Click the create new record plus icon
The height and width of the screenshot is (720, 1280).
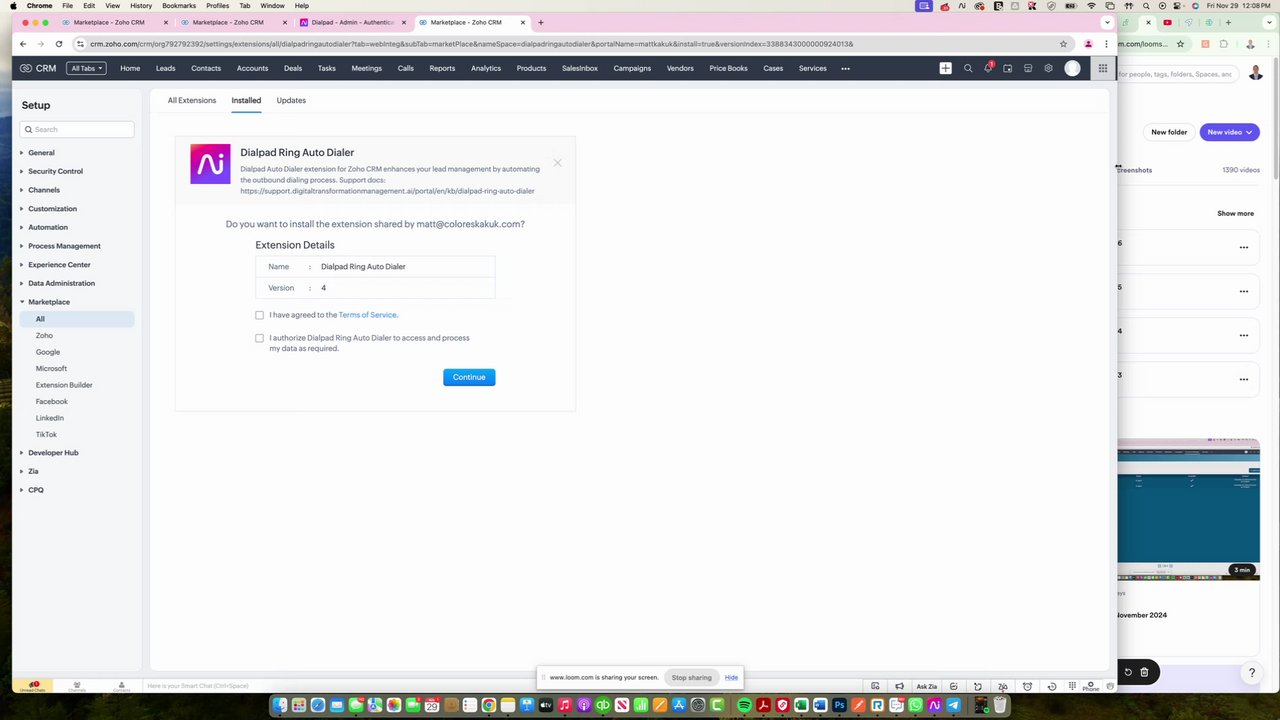[x=945, y=68]
